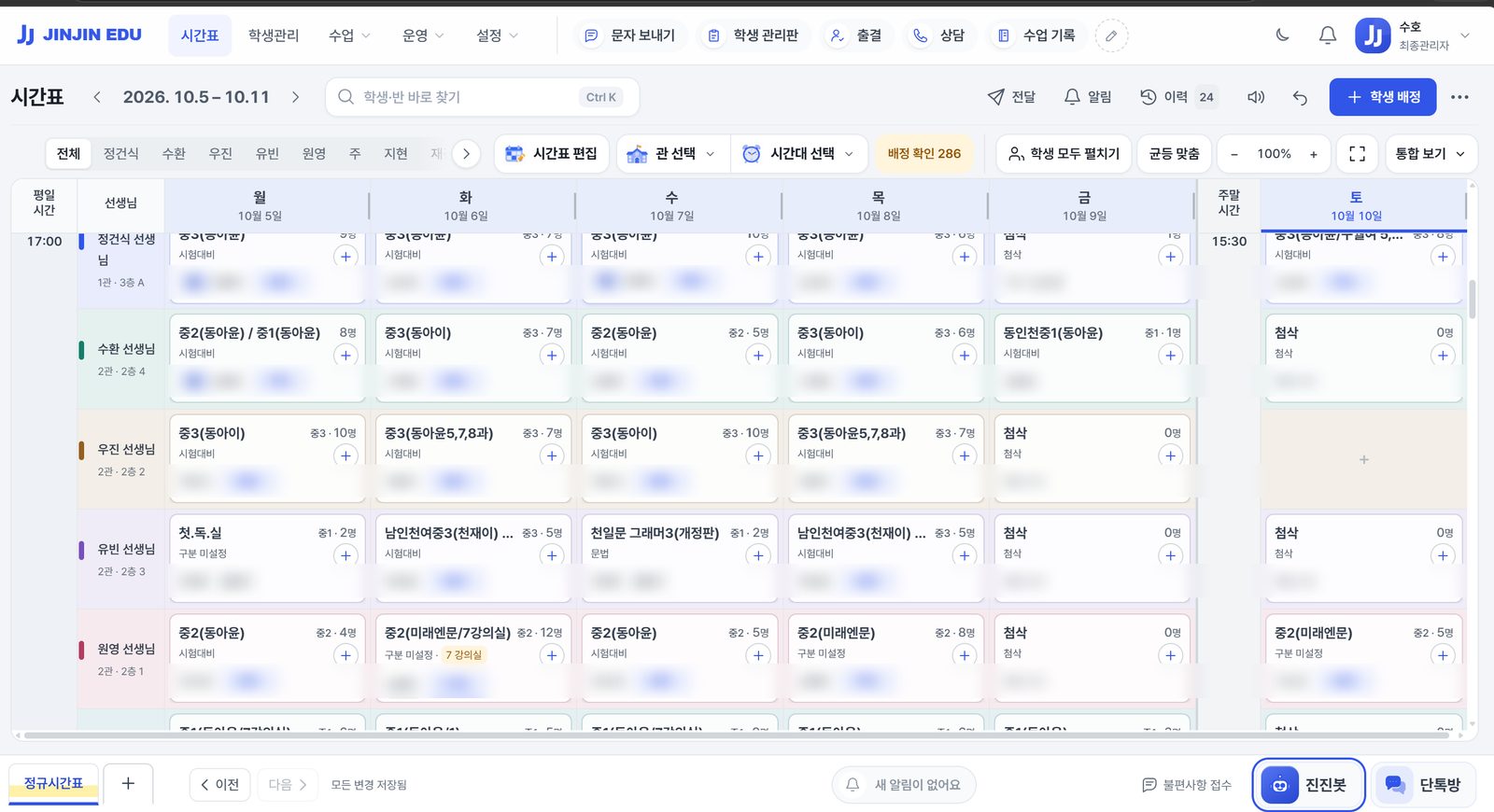Click the 학생 배정 button
This screenshot has height=812, width=1494.
[x=1383, y=97]
